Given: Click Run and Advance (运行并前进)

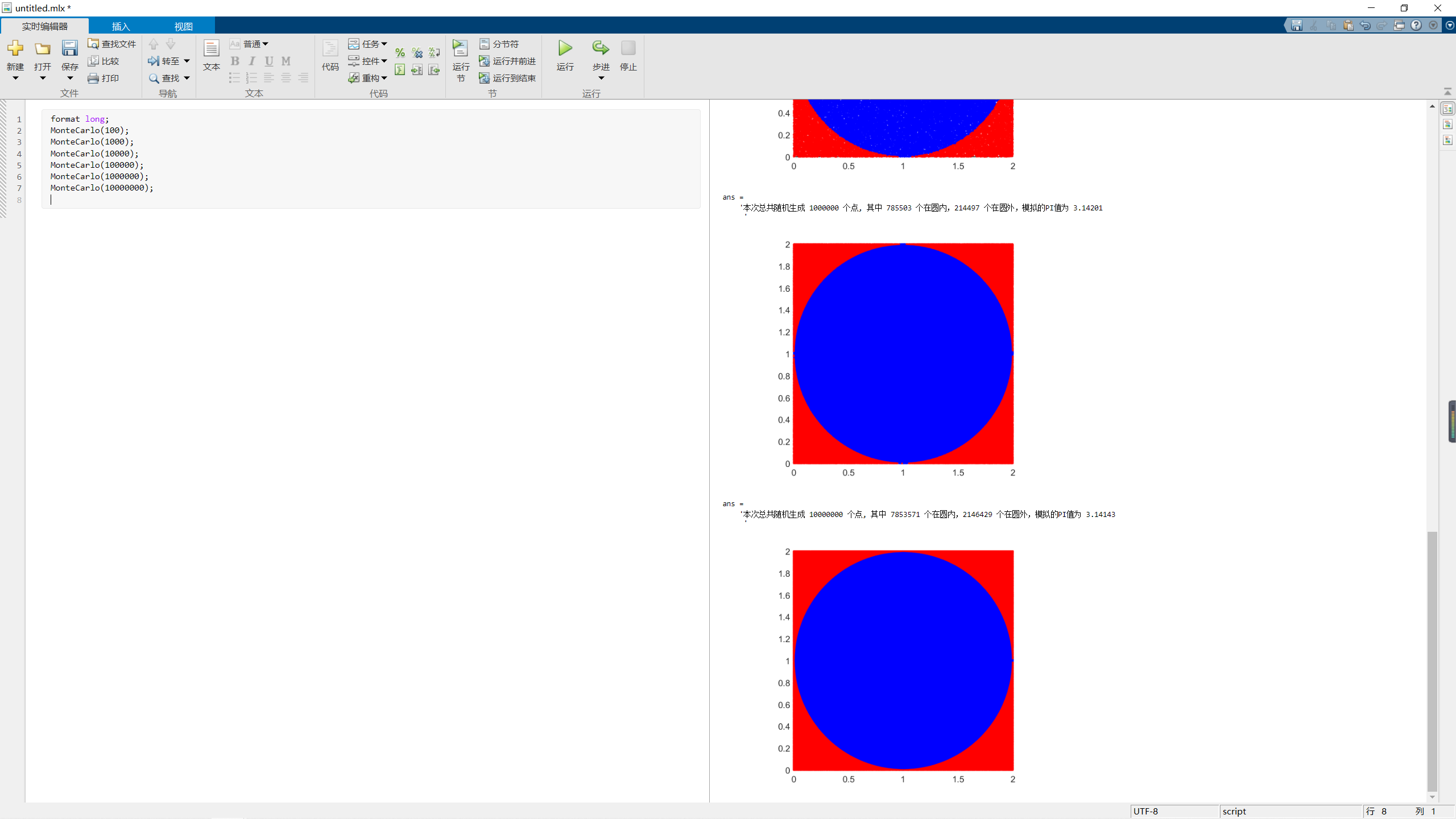Looking at the screenshot, I should 507,61.
